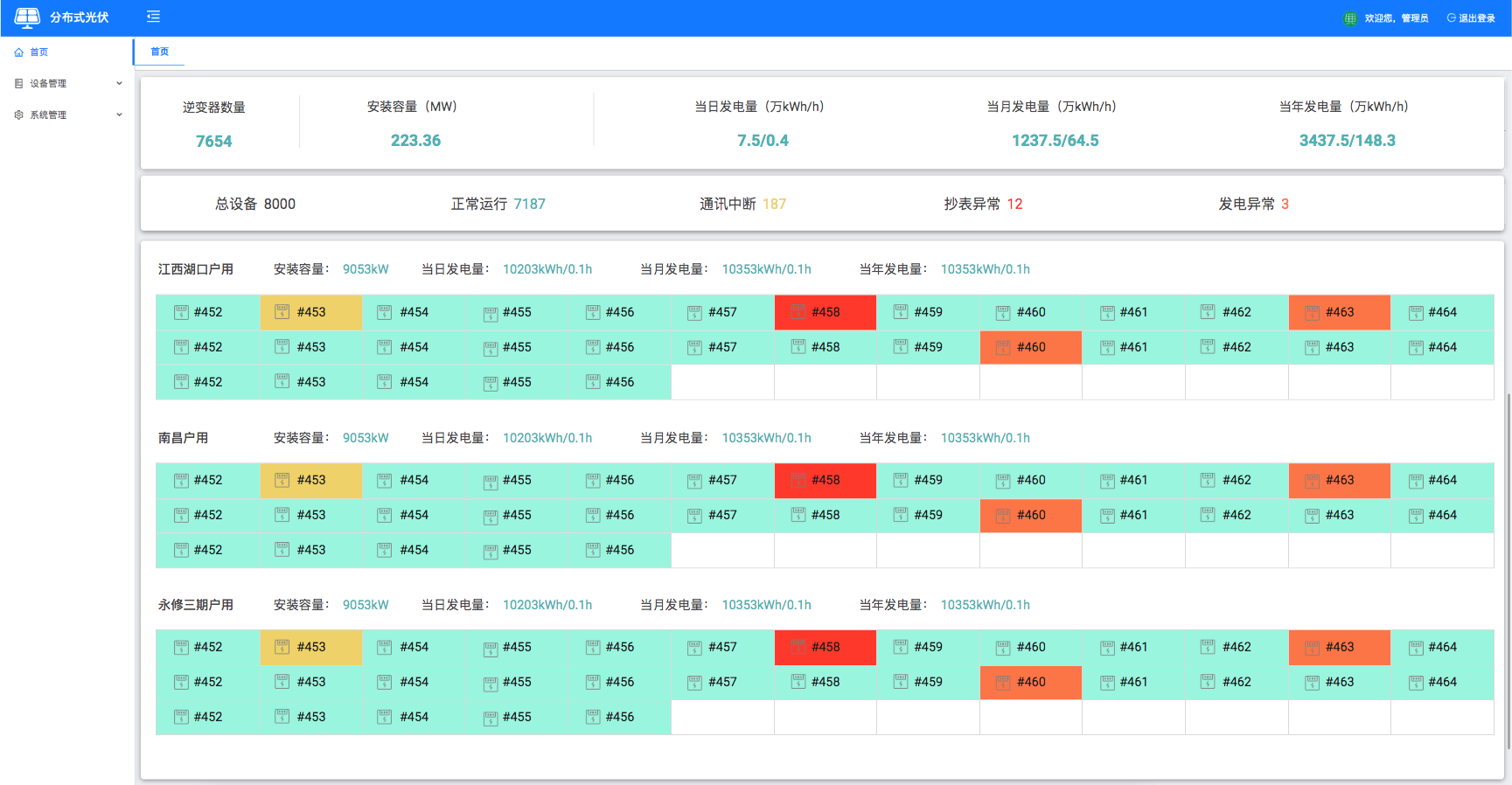Click inverter icon of red #458 in 永修三期户用
Viewport: 1512px width, 785px height.
(x=798, y=646)
